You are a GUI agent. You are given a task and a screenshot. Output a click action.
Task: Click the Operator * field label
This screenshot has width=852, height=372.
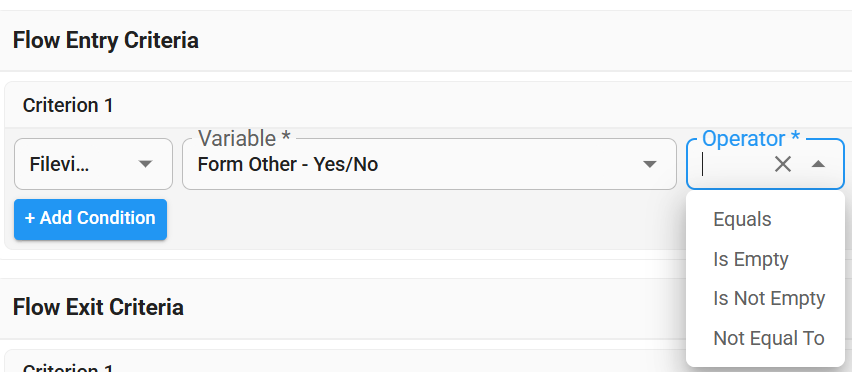point(751,139)
